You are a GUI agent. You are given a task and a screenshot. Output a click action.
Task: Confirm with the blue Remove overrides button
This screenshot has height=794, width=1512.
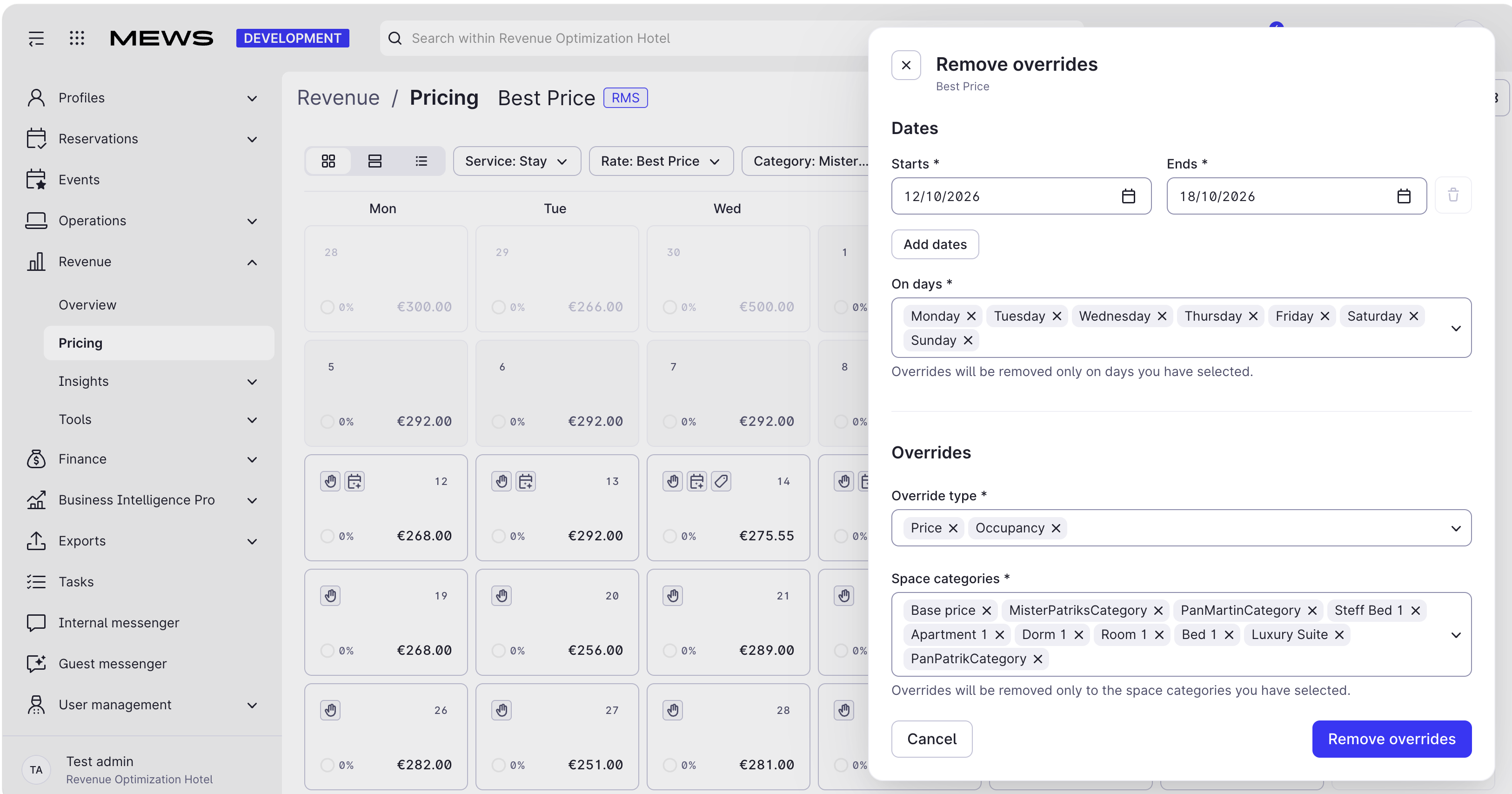click(1391, 739)
